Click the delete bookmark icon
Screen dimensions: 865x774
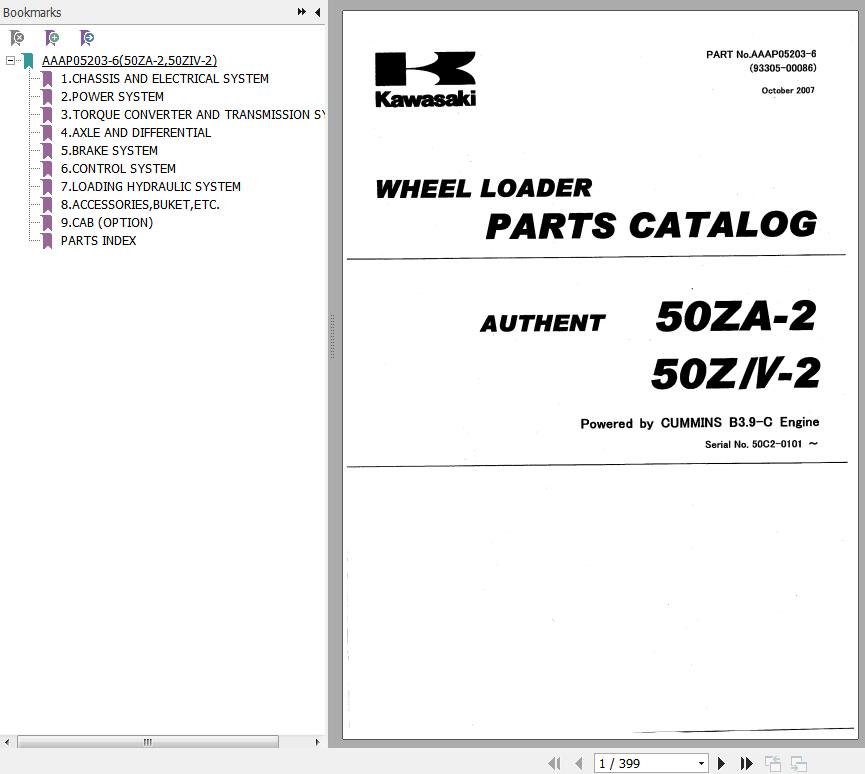point(17,38)
